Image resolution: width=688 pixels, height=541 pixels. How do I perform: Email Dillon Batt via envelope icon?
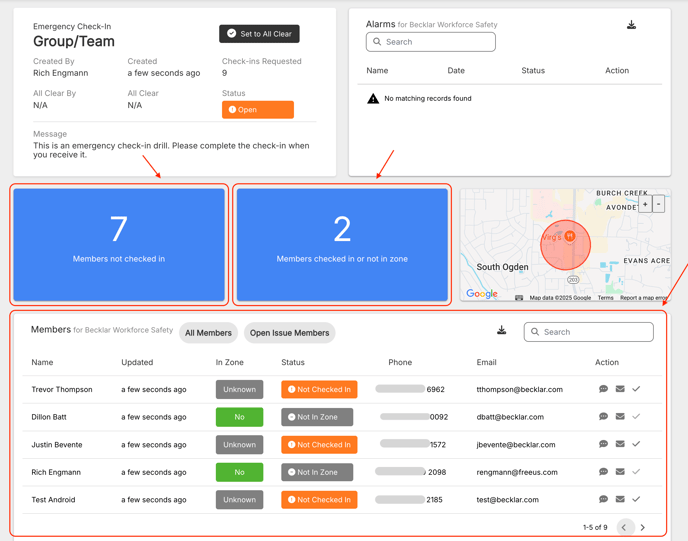coord(620,416)
